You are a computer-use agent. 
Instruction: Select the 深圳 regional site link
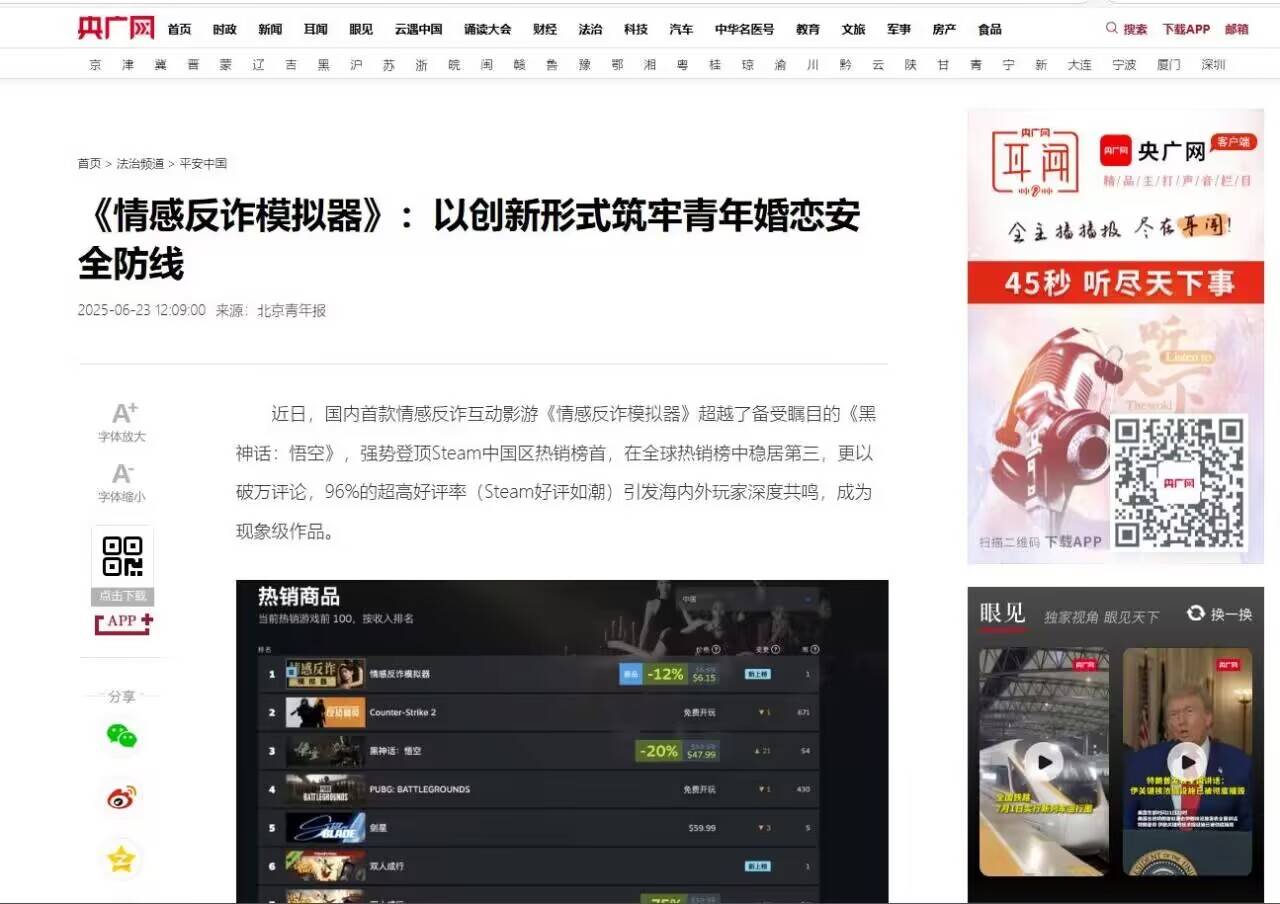tap(1213, 65)
